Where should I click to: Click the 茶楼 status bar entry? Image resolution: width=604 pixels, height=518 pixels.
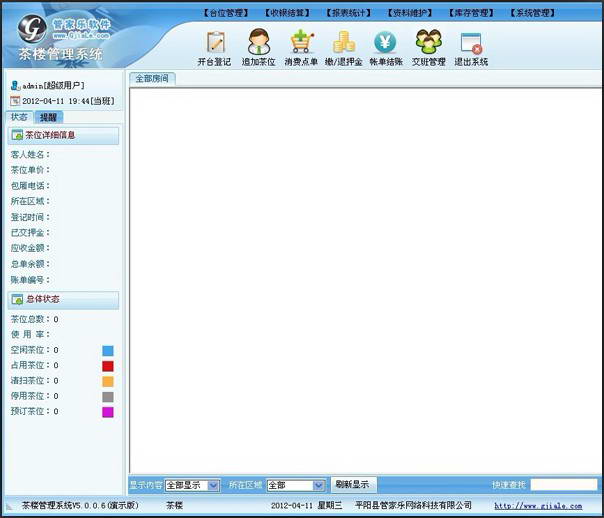click(x=174, y=505)
